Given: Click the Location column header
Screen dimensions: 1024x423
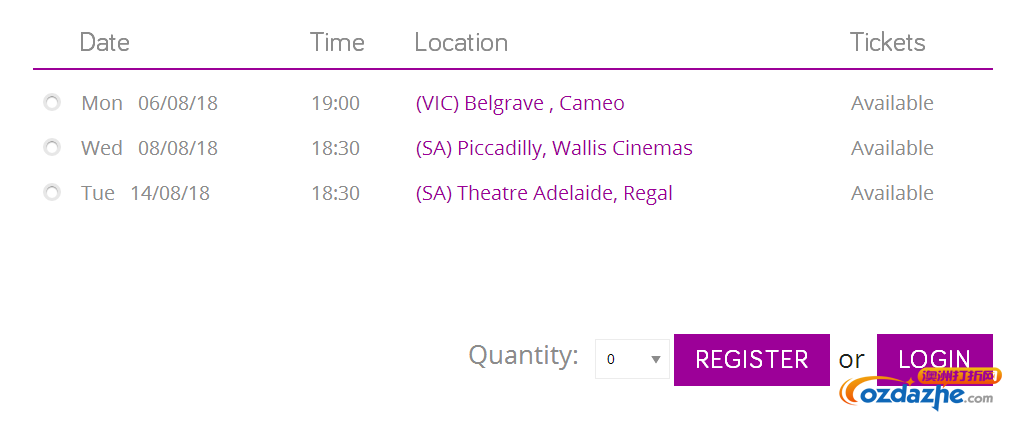Looking at the screenshot, I should click(x=461, y=42).
